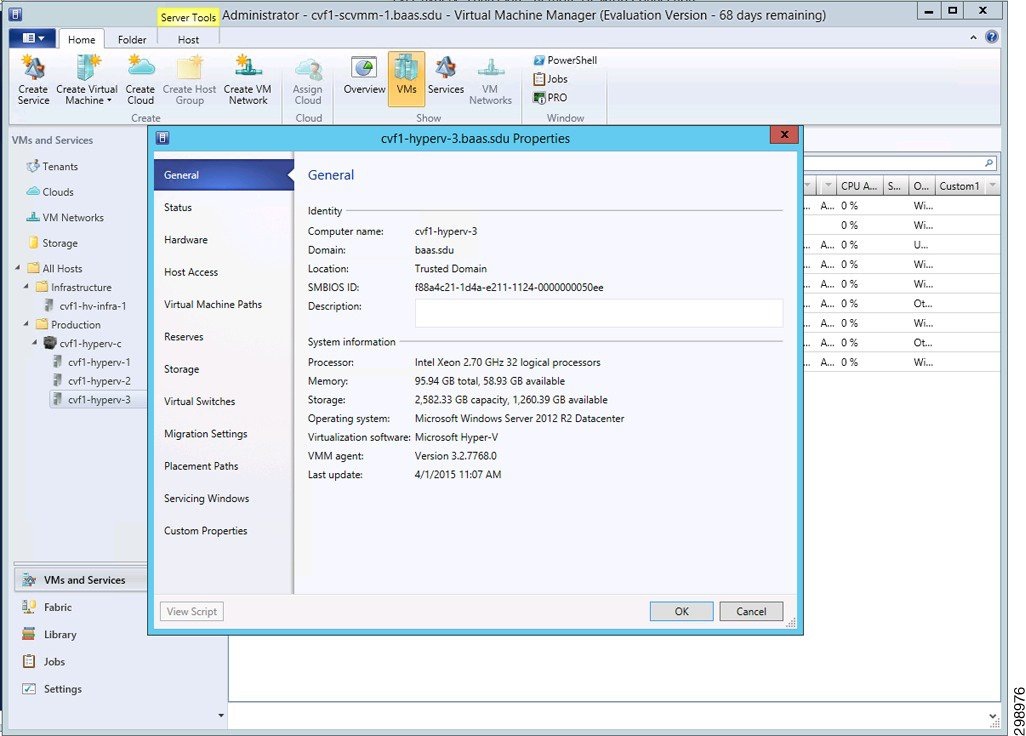Image resolution: width=1026 pixels, height=736 pixels.
Task: Select Clouds in navigation tree
Action: pos(50,192)
